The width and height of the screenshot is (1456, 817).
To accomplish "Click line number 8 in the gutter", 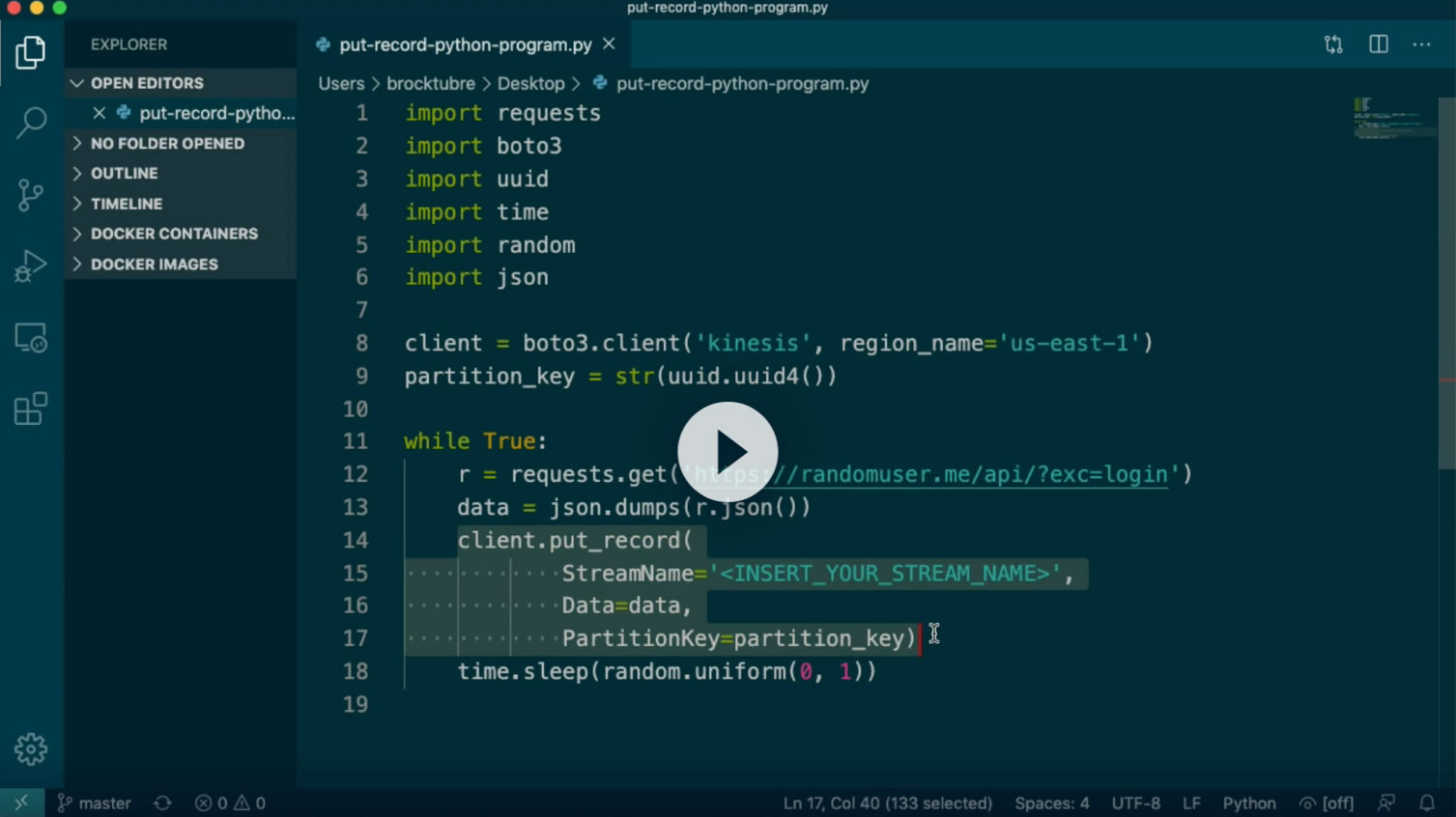I will click(x=361, y=343).
